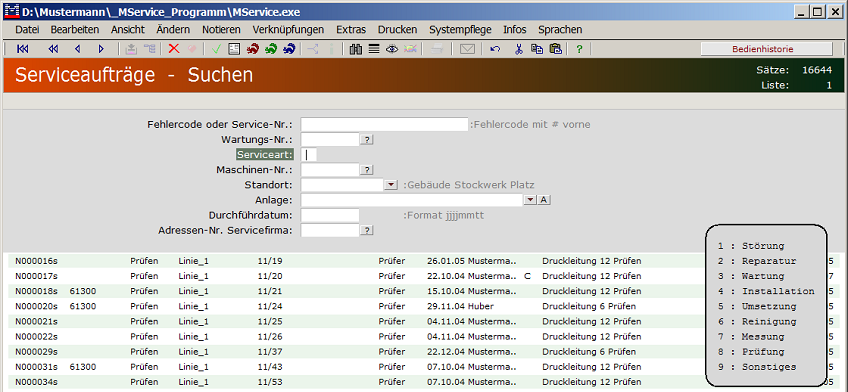Jump to first record with toolbar arrow
The width and height of the screenshot is (848, 392).
coord(23,49)
